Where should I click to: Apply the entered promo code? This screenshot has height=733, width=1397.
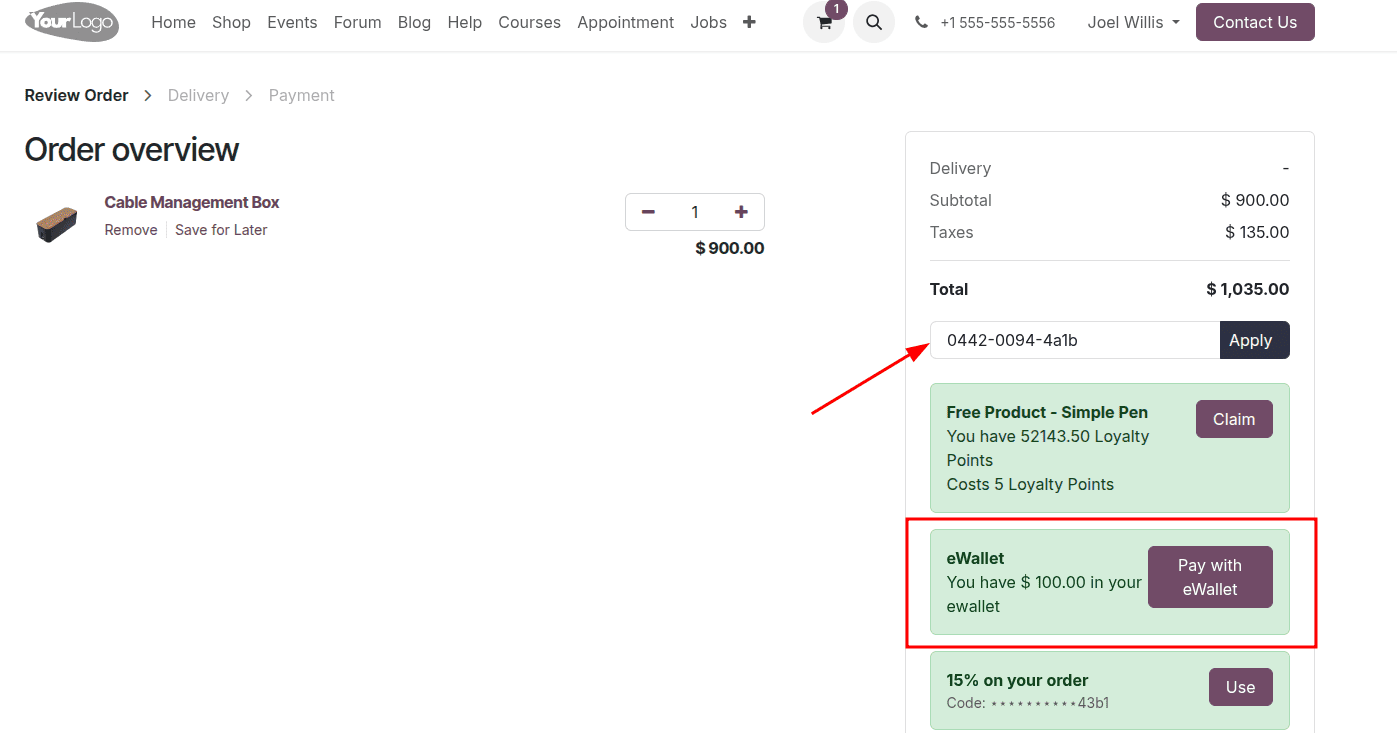[1254, 340]
